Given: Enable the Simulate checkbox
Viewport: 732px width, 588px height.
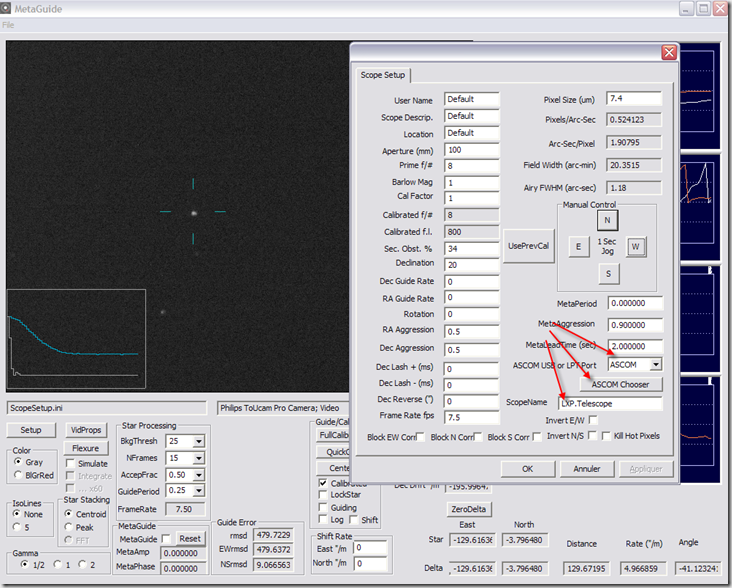Looking at the screenshot, I should (70, 463).
